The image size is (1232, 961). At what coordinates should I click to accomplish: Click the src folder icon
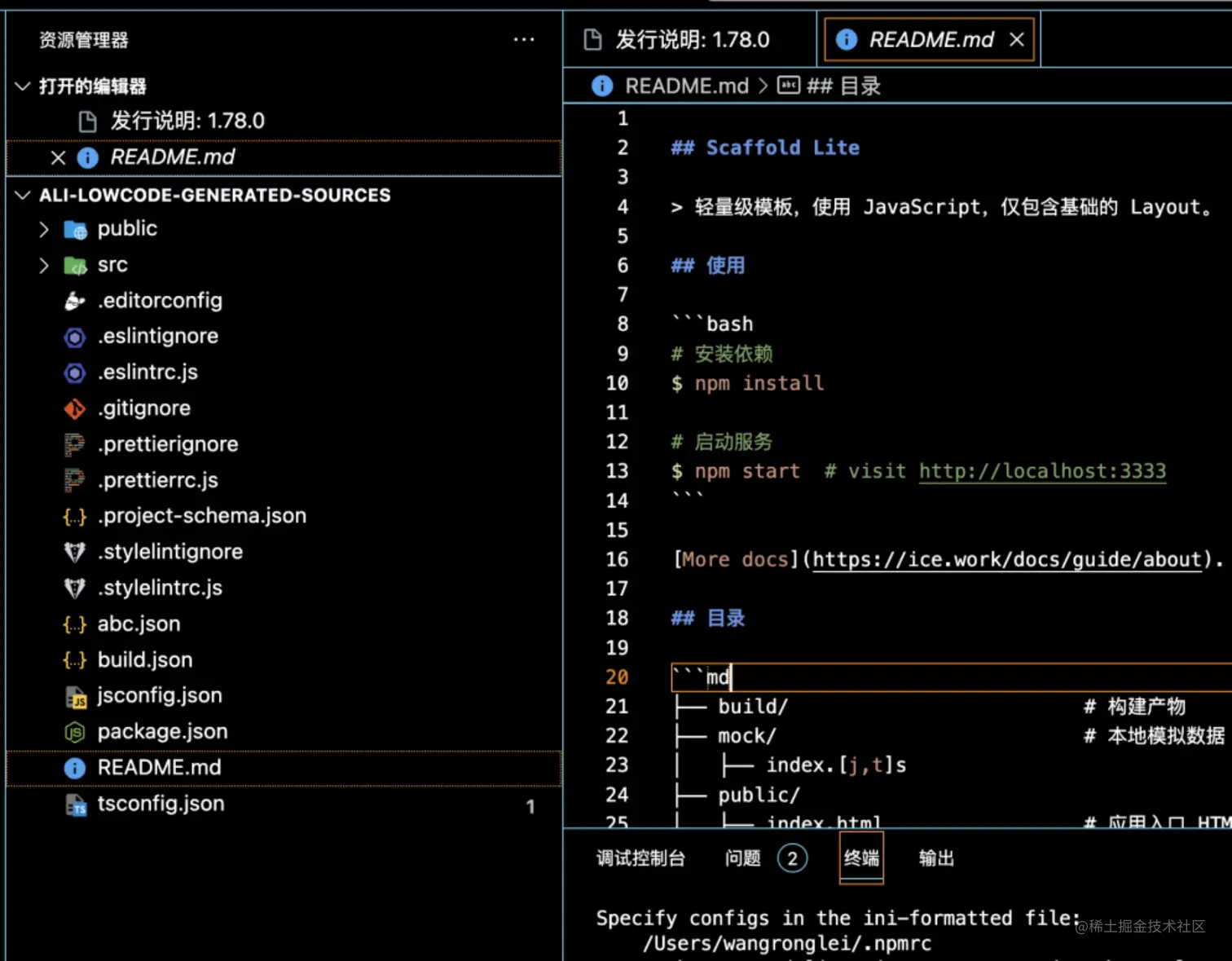[x=75, y=266]
